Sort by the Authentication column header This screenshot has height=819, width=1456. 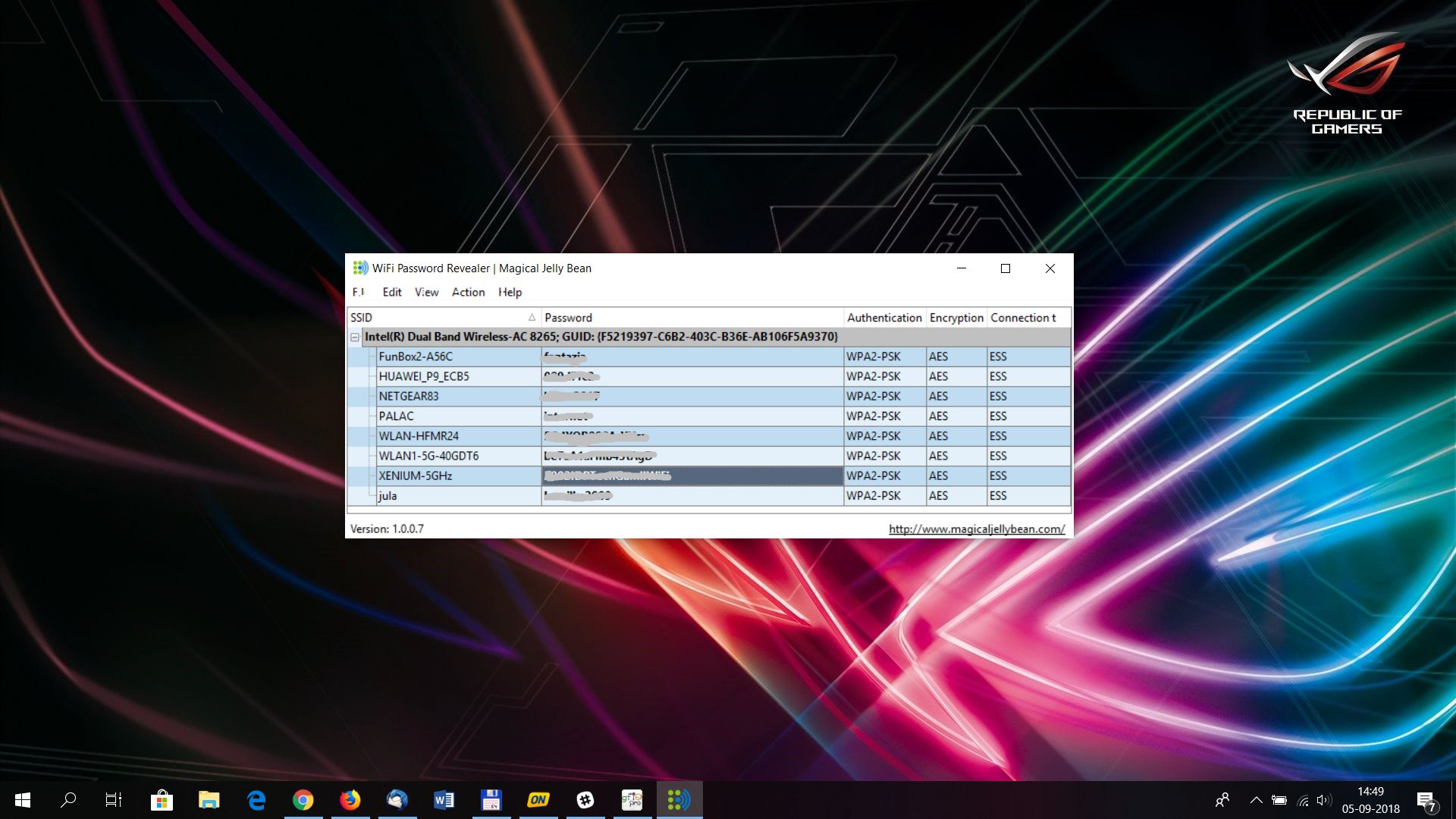point(885,318)
